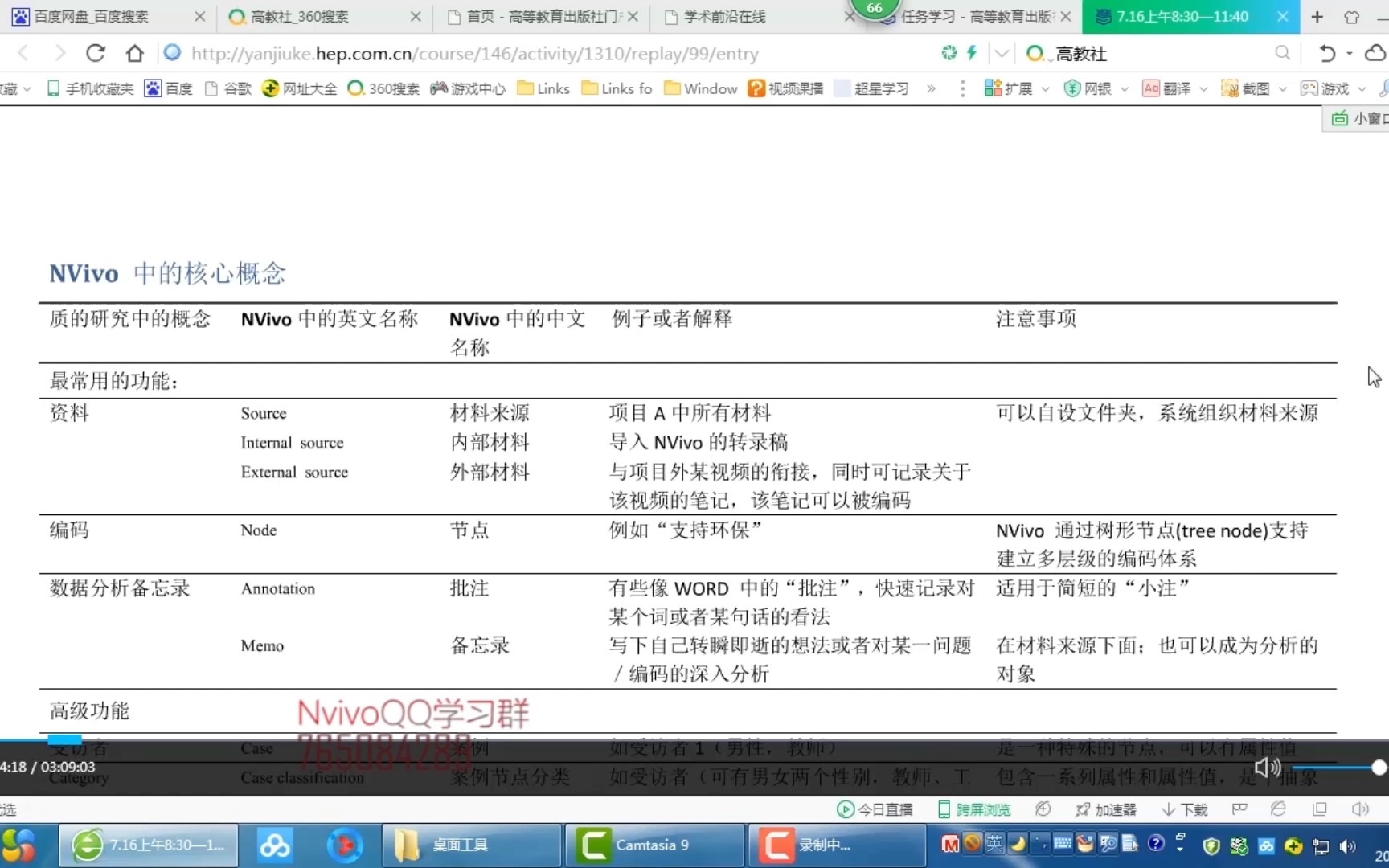Click the green shield tray icon
This screenshot has width=1389, height=868.
point(1211,845)
